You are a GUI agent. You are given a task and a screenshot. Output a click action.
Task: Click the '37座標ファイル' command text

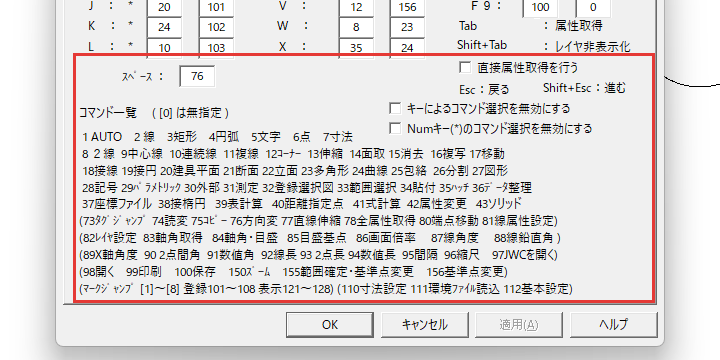coord(117,203)
